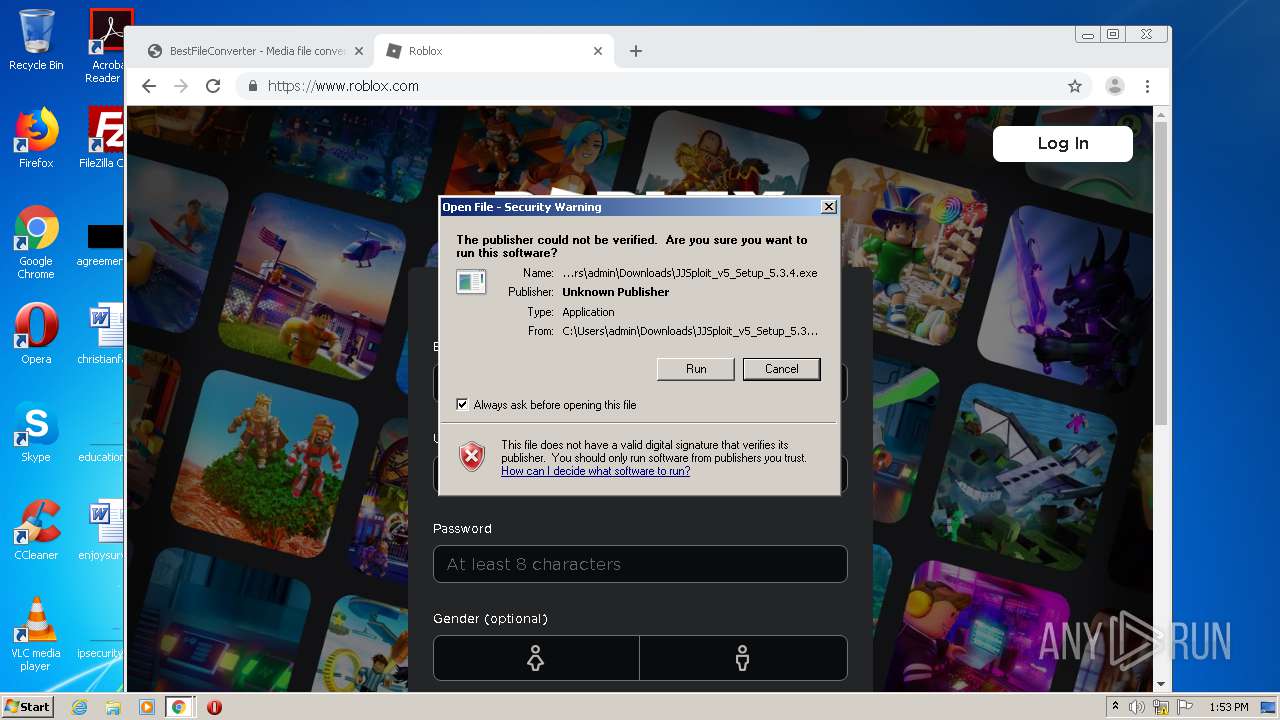Close the Open File - Security Warning dialog
The height and width of the screenshot is (720, 1280).
828,207
